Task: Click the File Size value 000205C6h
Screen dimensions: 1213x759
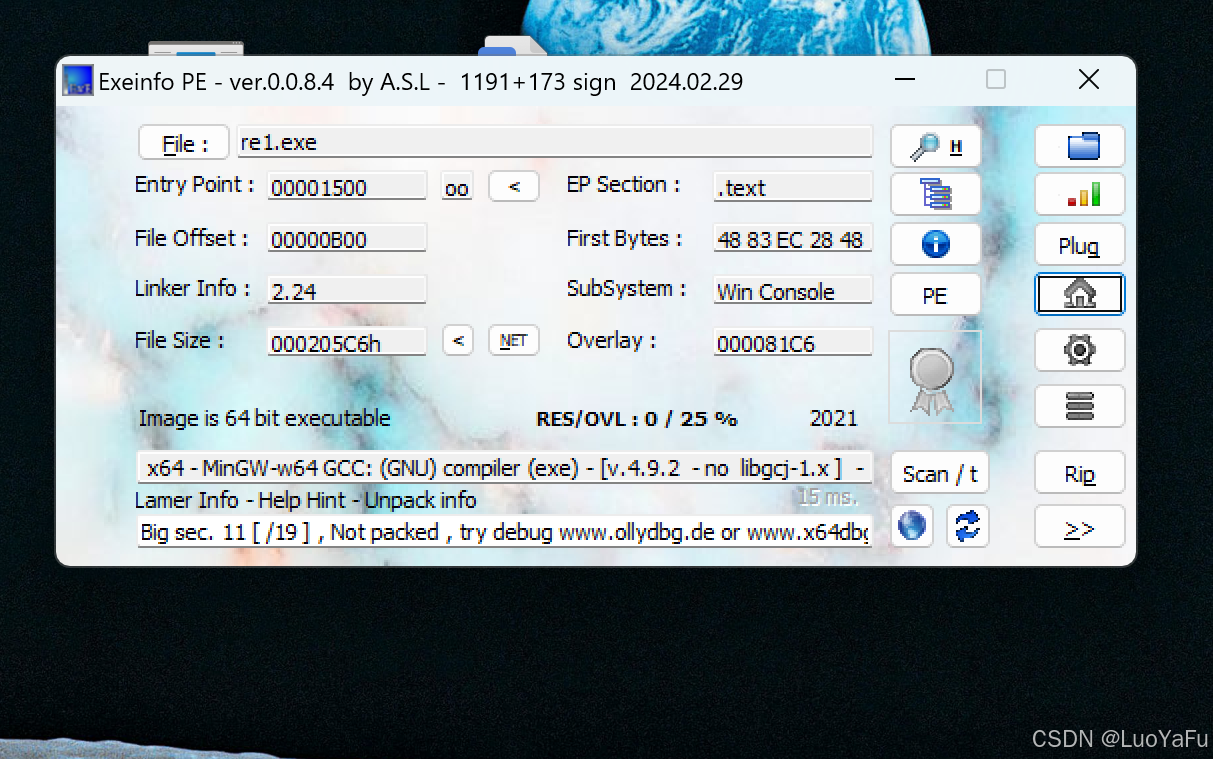Action: tap(346, 343)
